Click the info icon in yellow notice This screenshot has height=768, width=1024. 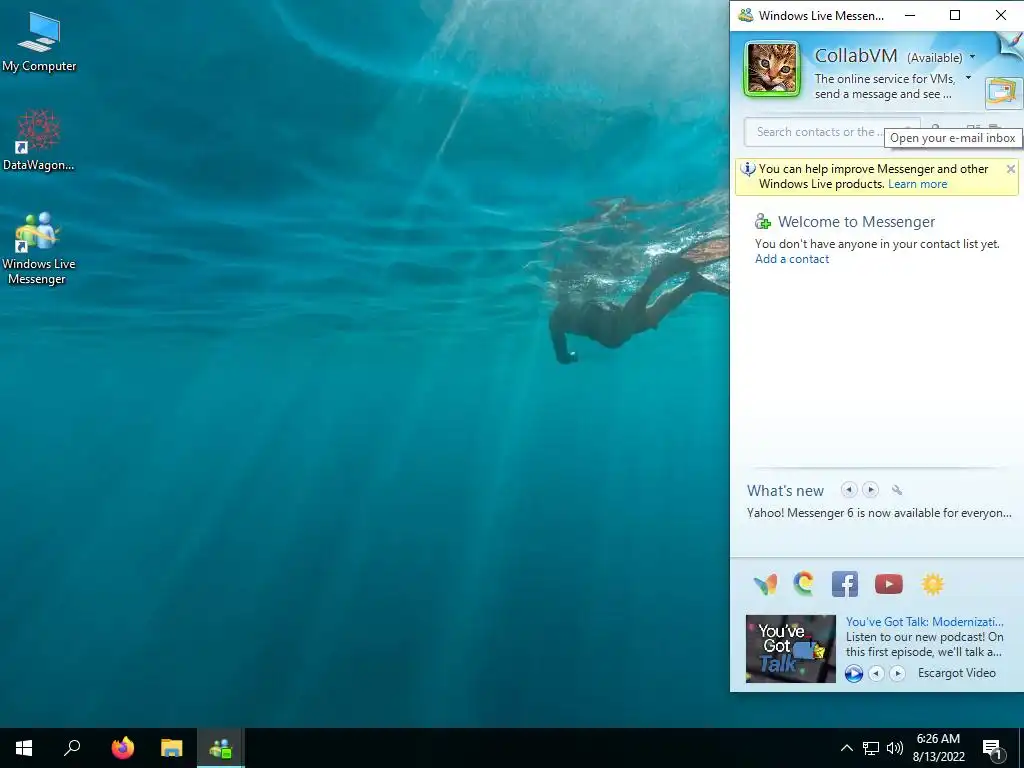[748, 169]
